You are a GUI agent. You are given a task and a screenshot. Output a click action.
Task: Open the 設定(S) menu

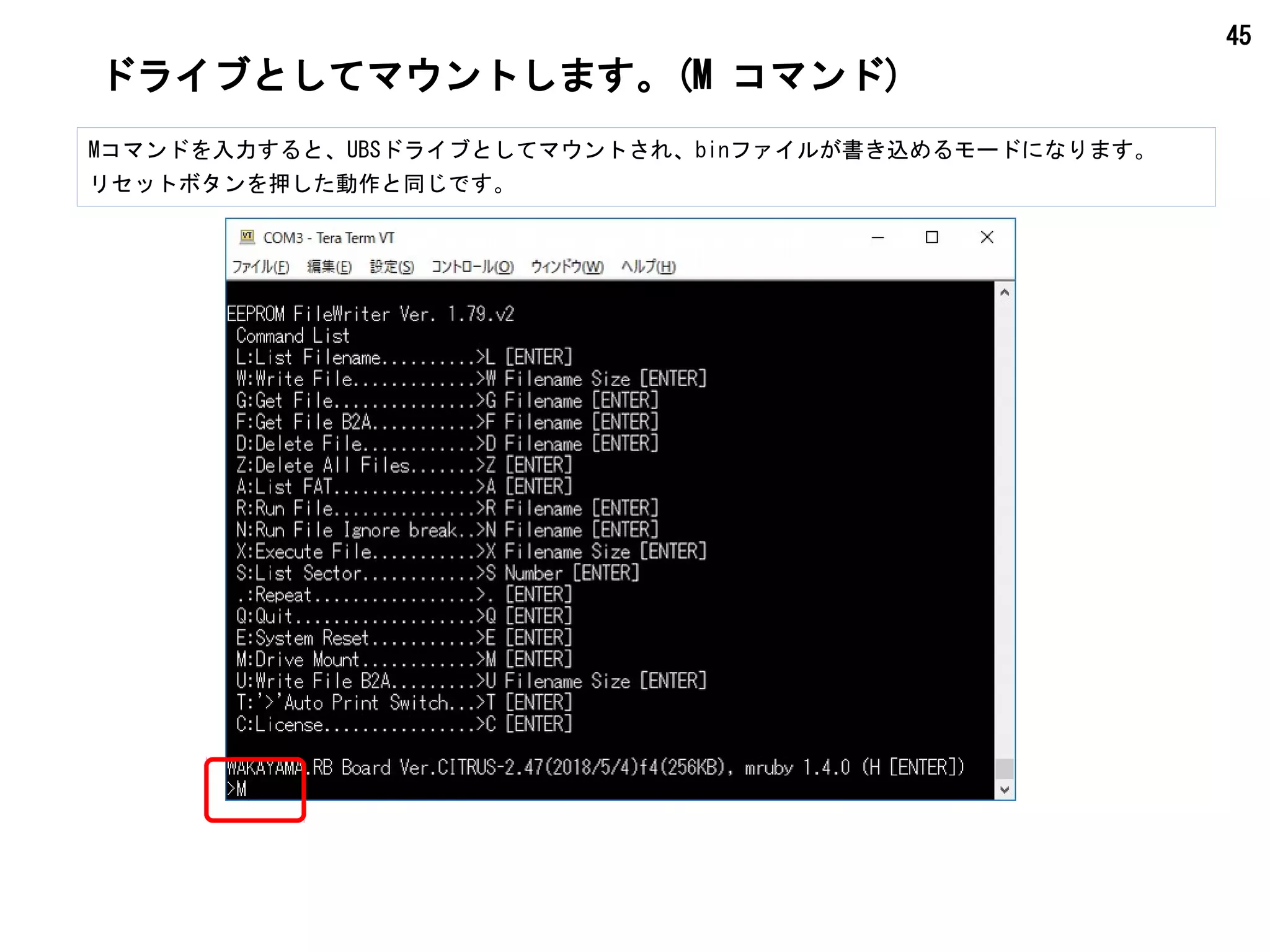392,267
